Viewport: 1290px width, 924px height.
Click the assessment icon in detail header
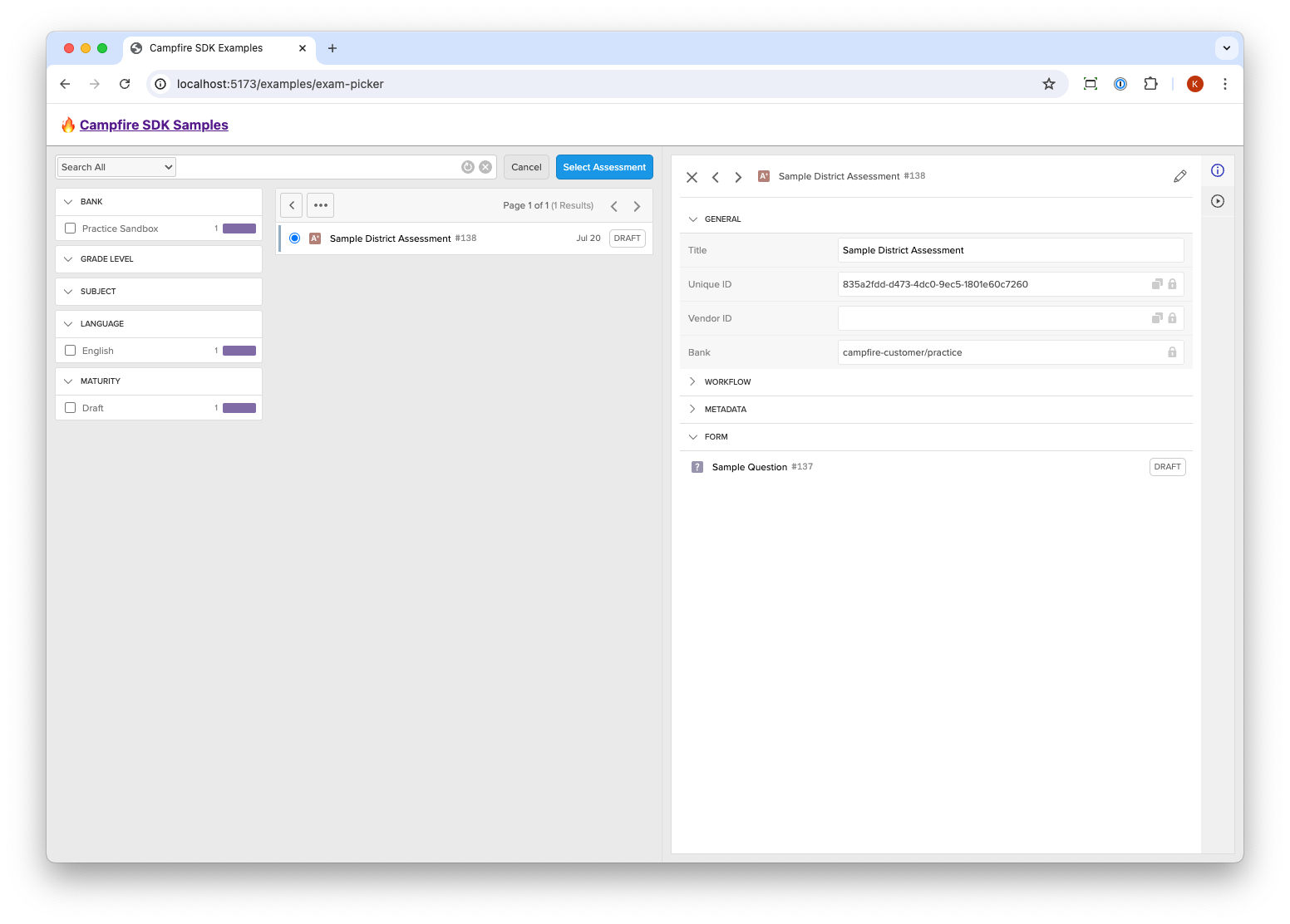coord(764,176)
